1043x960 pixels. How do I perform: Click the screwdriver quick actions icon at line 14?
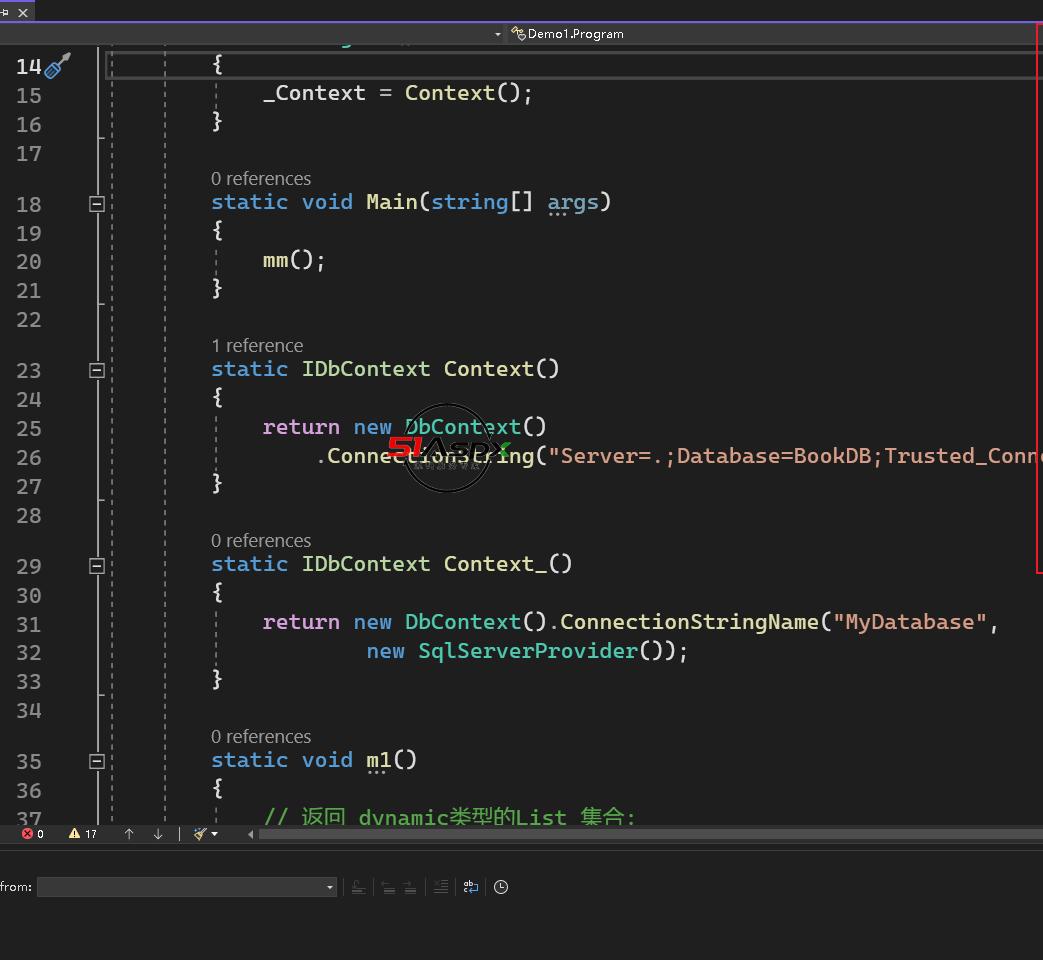click(x=57, y=65)
